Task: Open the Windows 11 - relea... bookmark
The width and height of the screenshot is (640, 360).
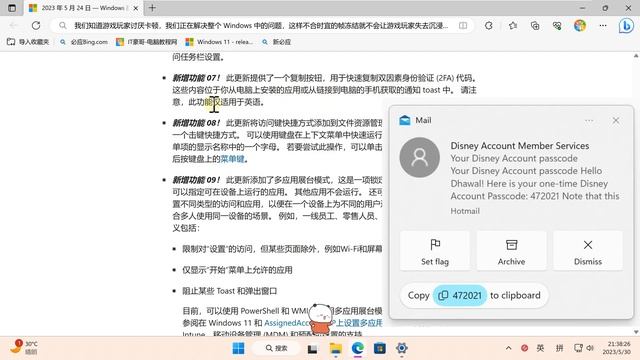Action: [219, 42]
